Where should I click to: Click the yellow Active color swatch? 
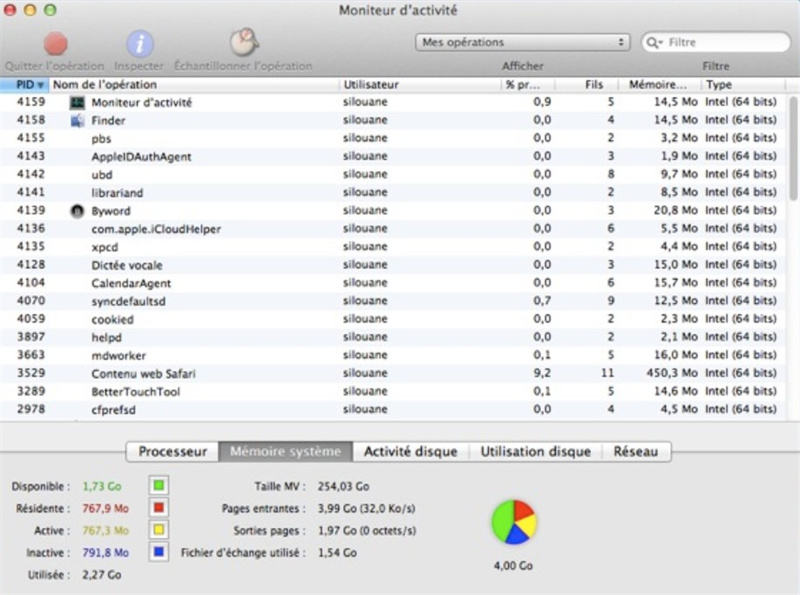tap(159, 530)
